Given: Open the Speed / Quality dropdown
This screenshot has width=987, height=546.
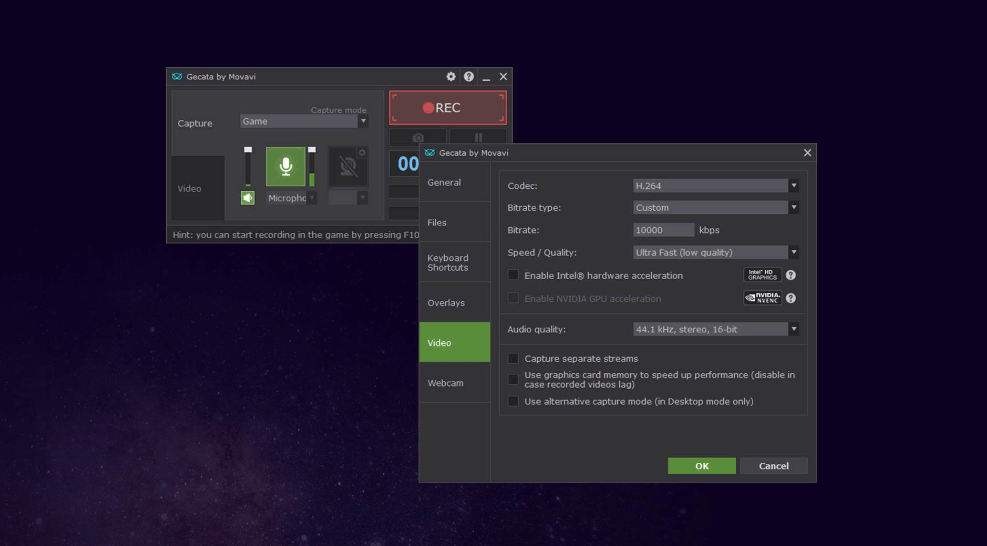Looking at the screenshot, I should (x=716, y=253).
